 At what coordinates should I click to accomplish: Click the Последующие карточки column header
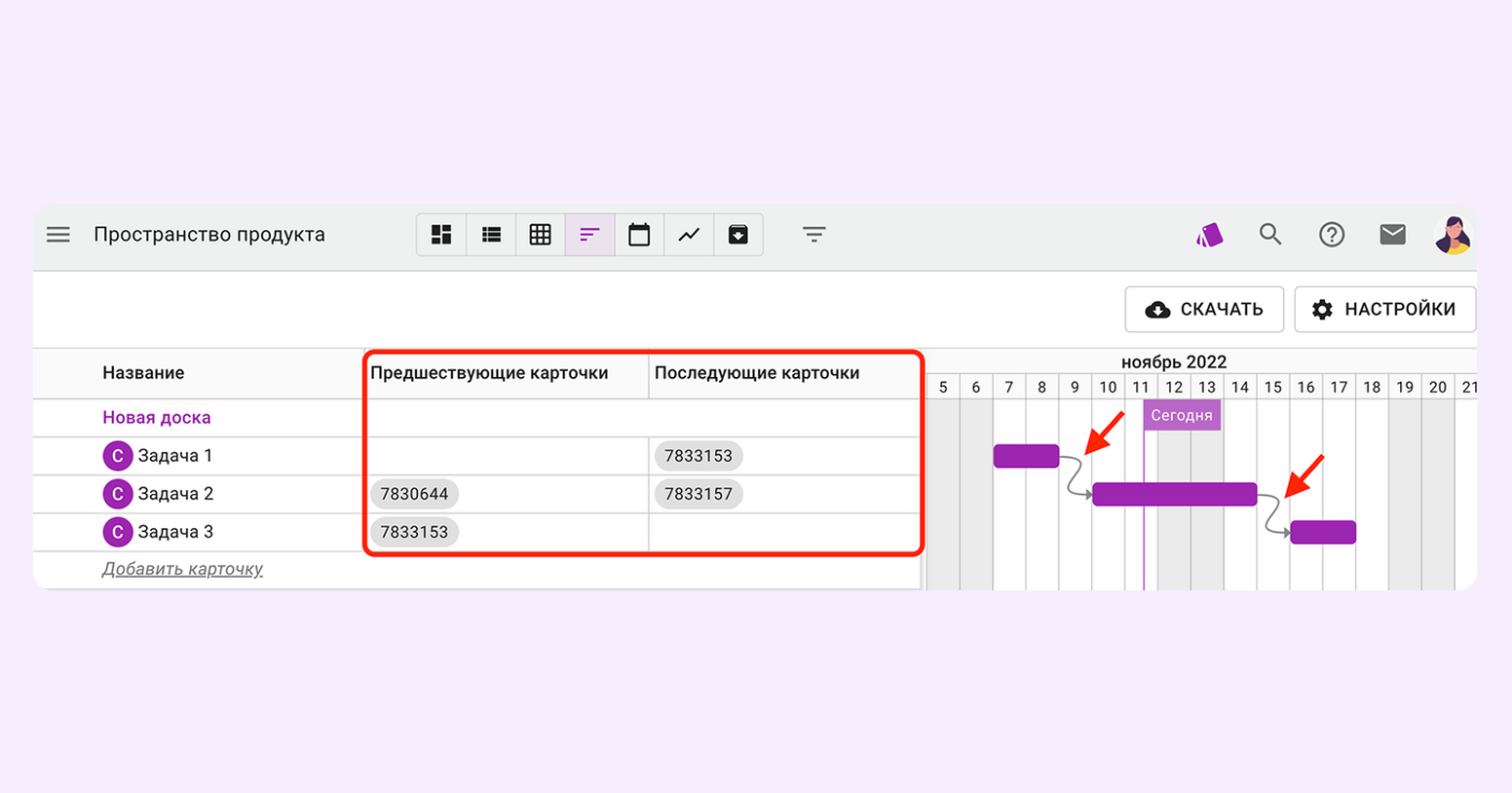[757, 373]
